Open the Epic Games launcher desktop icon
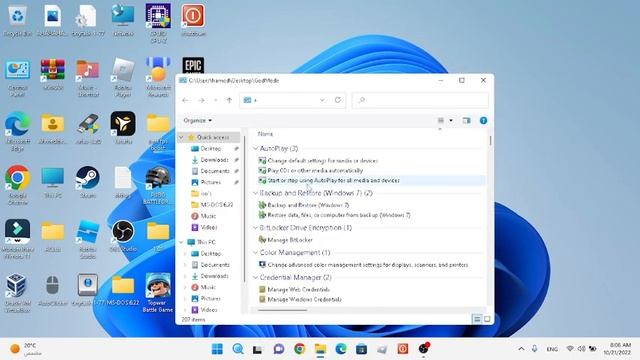The width and height of the screenshot is (640, 360). click(x=193, y=65)
